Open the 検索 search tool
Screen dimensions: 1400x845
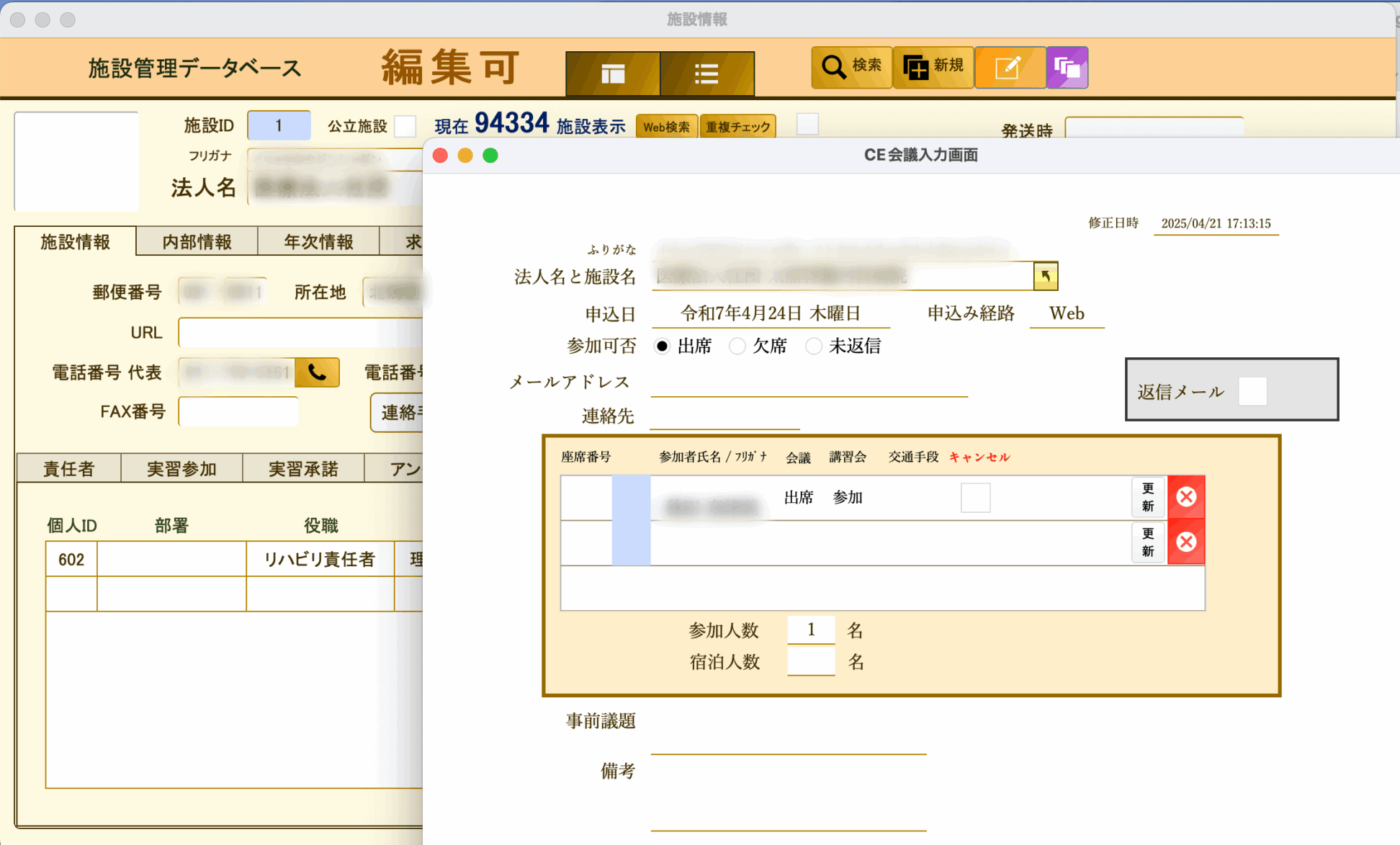pyautogui.click(x=852, y=67)
